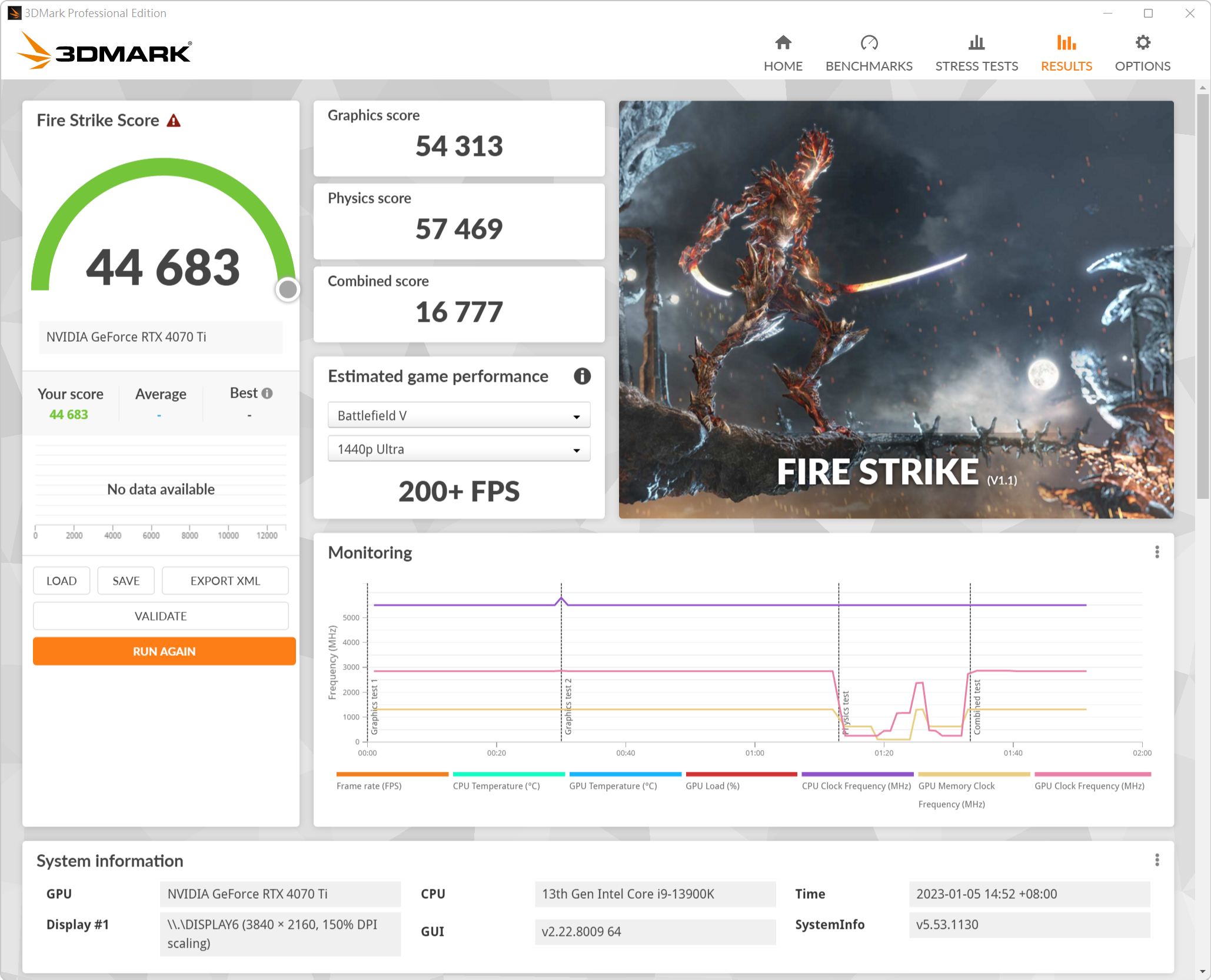Image resolution: width=1211 pixels, height=980 pixels.
Task: Click the LOAD toolbar item
Action: (x=62, y=581)
